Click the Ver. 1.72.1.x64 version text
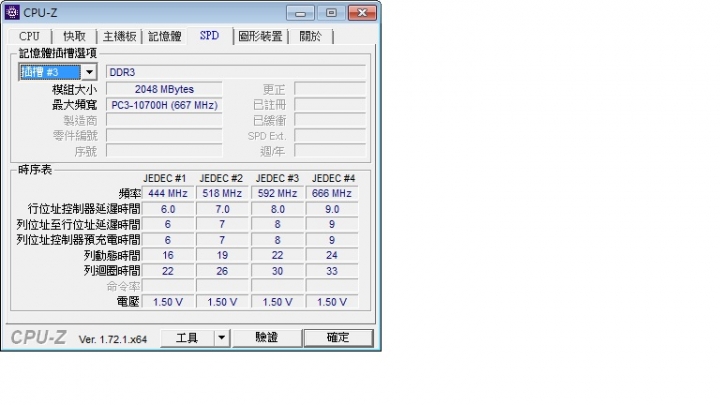720x405 pixels. 113,339
